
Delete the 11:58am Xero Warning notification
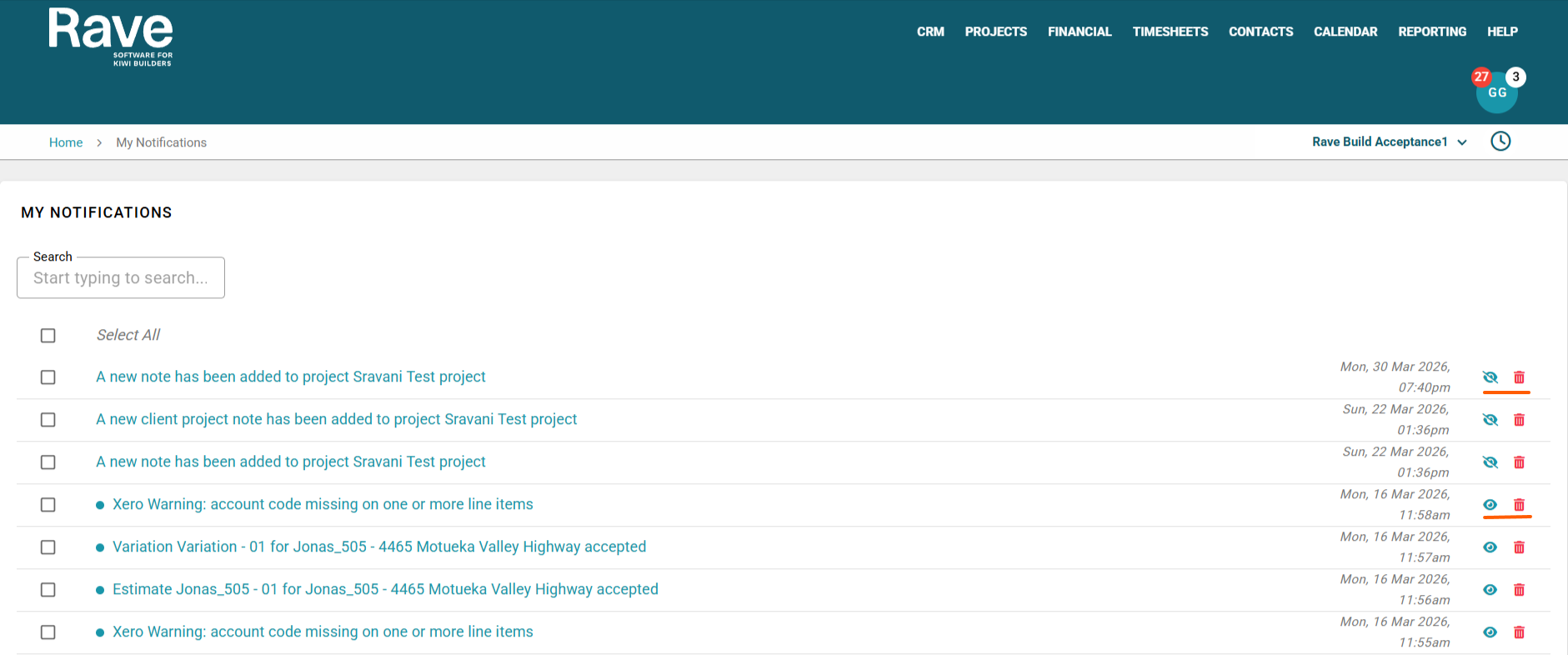(1519, 505)
